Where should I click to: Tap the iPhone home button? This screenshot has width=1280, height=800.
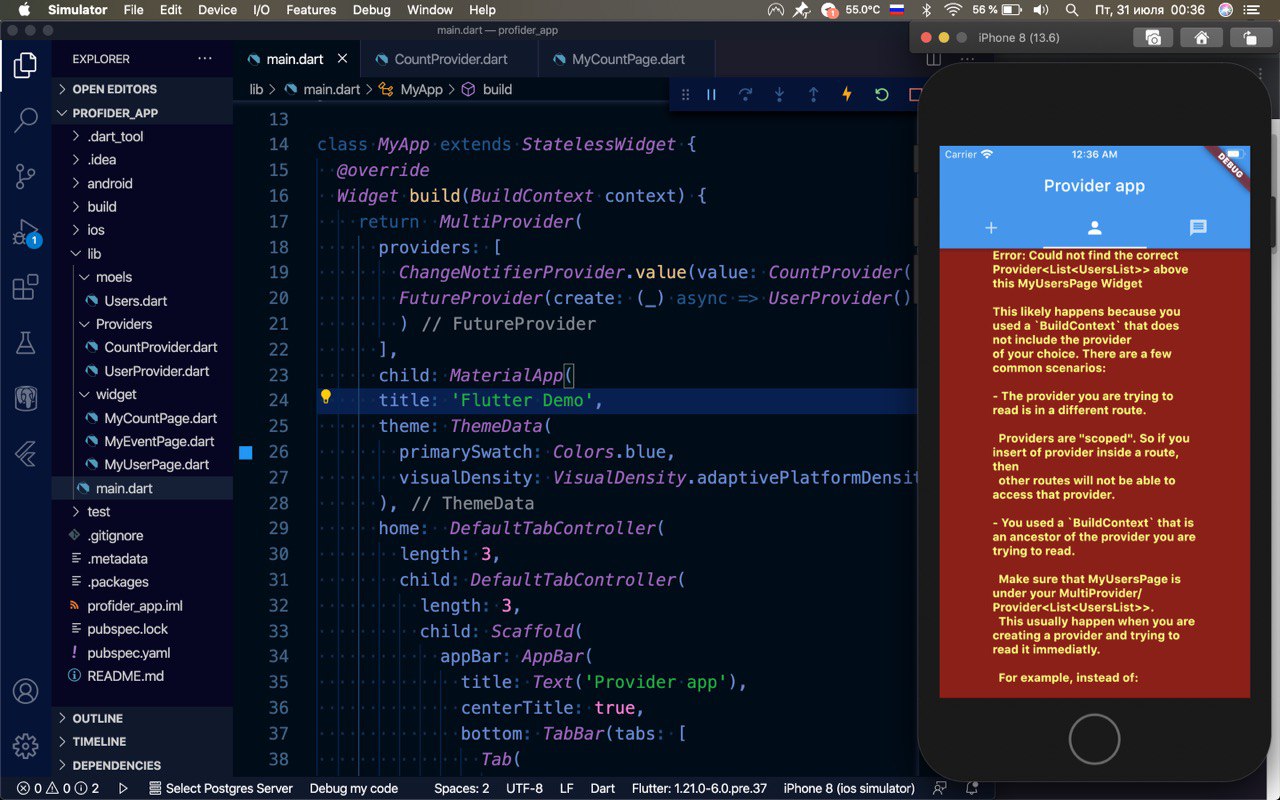point(1094,739)
